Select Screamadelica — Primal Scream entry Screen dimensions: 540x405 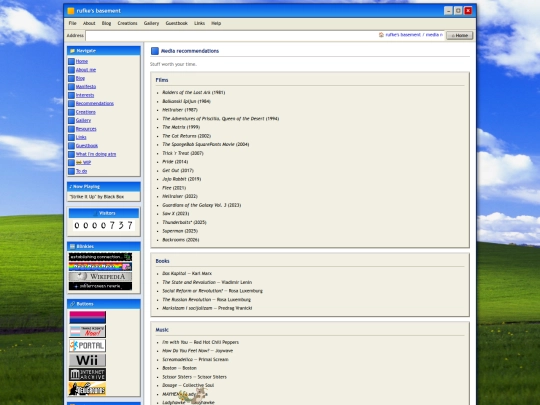(x=195, y=360)
